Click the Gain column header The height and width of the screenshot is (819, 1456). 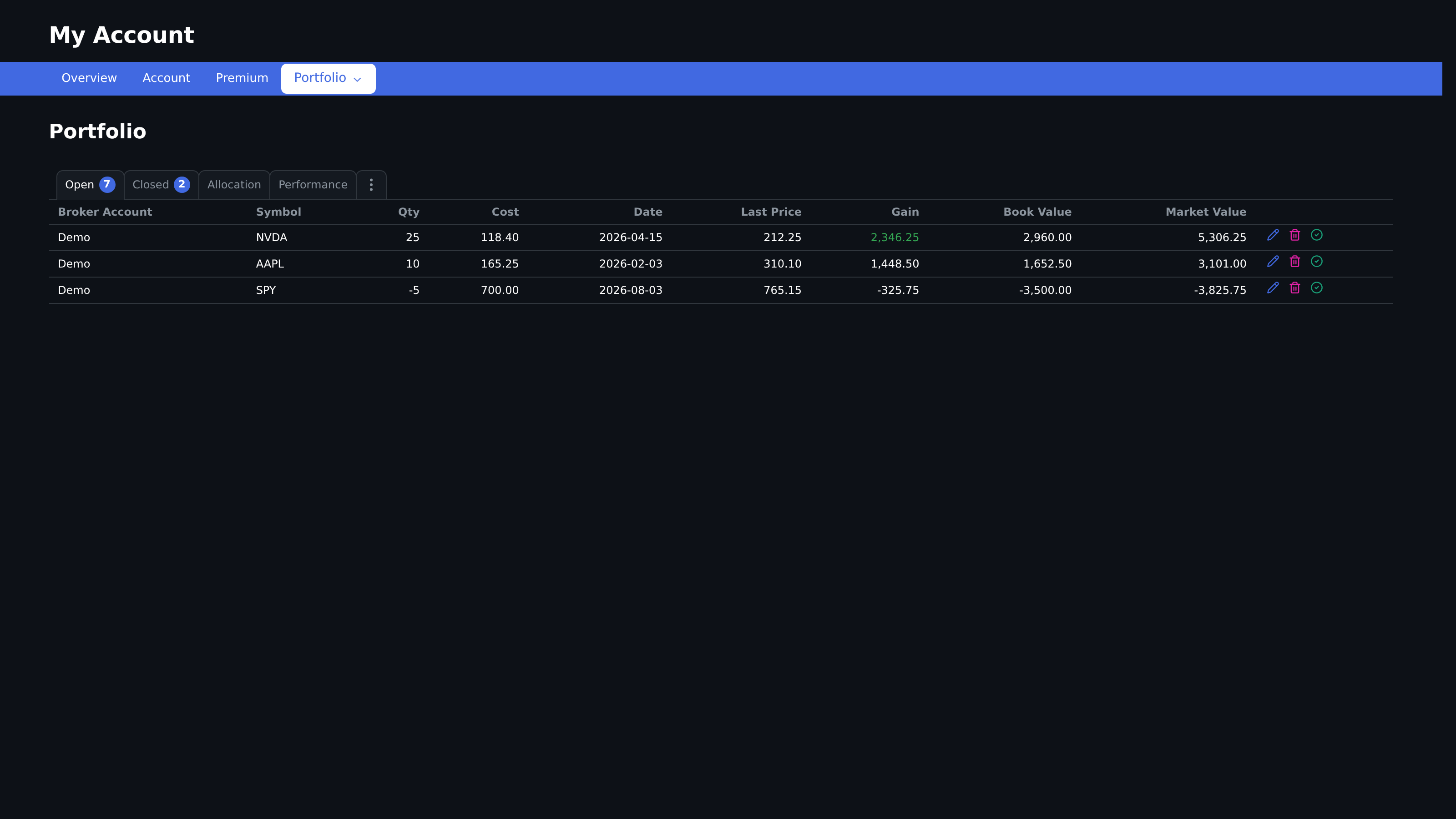click(905, 212)
